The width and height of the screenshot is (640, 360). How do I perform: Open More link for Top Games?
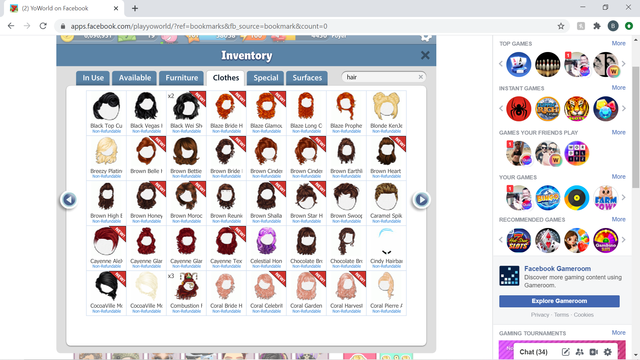[x=618, y=43]
